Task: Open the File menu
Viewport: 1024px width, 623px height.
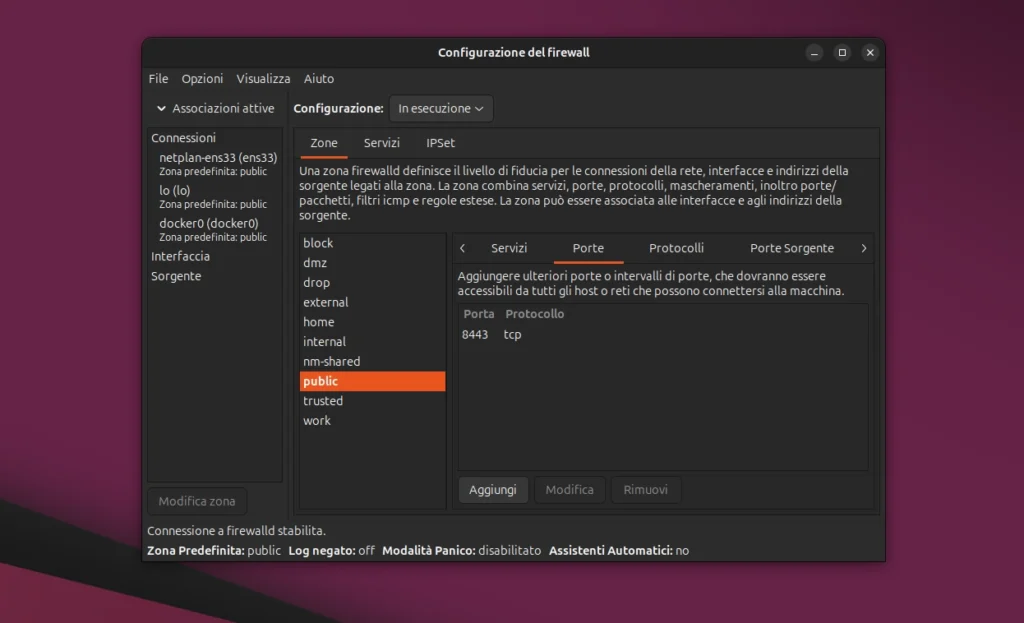Action: pos(158,78)
